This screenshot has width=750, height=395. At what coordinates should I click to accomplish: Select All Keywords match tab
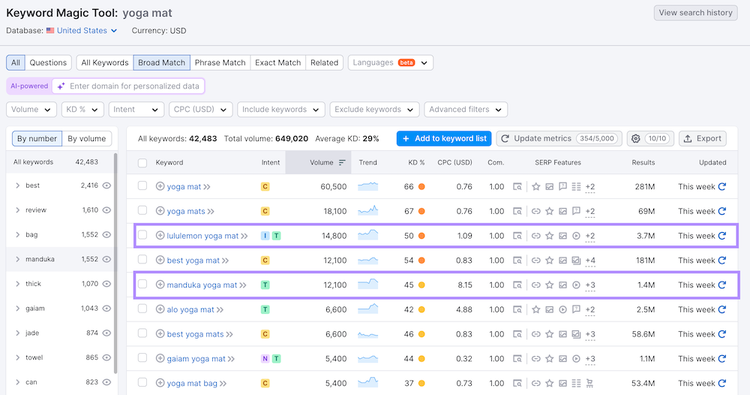click(x=105, y=63)
